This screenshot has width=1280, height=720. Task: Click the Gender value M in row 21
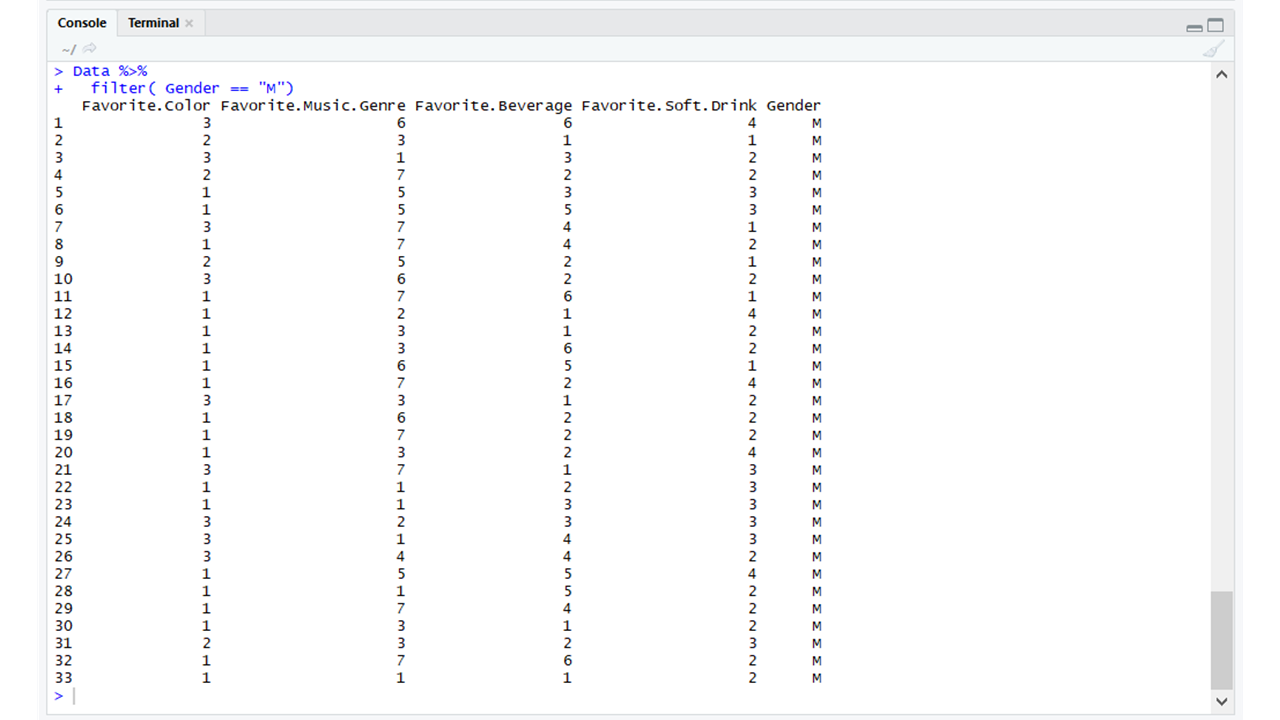pos(817,470)
